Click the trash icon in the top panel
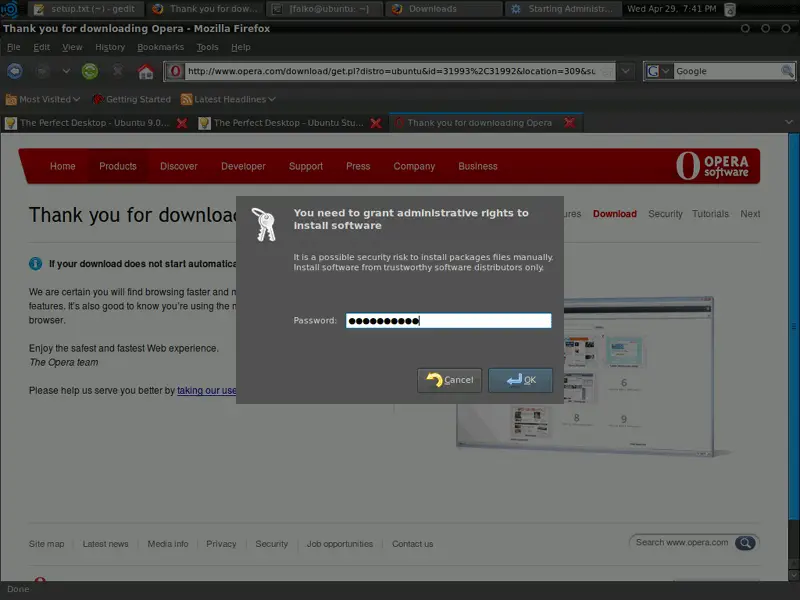This screenshot has height=600, width=800. coord(730,9)
